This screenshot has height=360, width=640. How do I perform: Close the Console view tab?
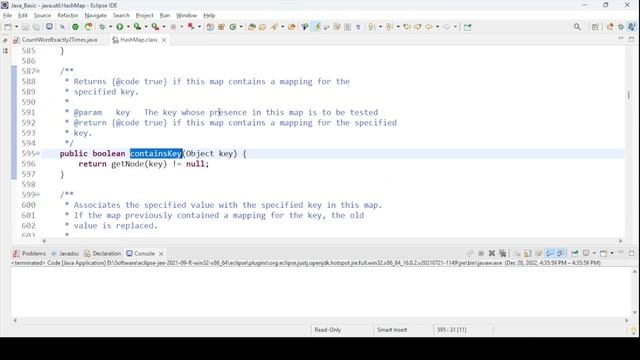pyautogui.click(x=161, y=253)
